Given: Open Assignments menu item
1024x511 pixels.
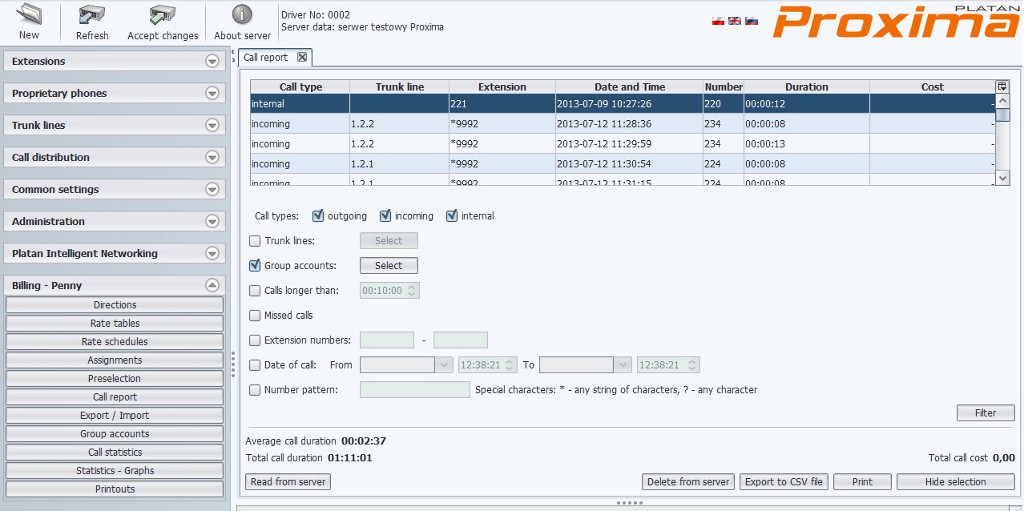Looking at the screenshot, I should click(x=115, y=360).
